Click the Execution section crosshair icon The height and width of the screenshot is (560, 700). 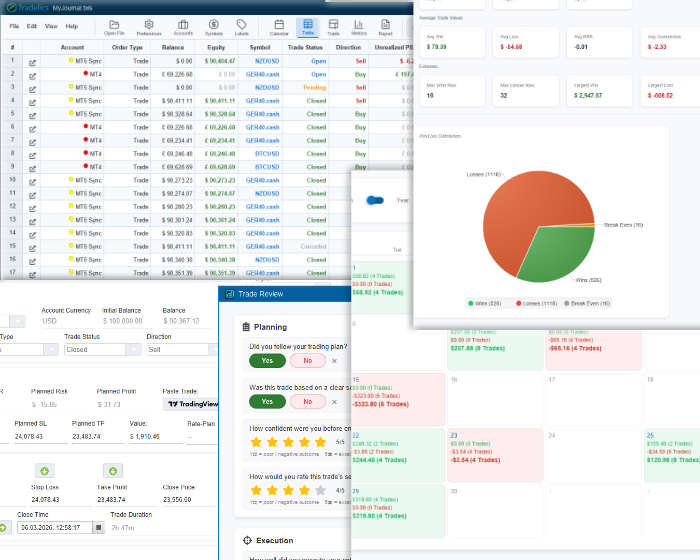tap(247, 540)
